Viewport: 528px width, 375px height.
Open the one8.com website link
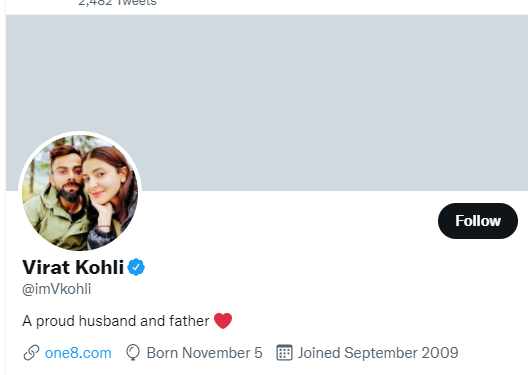[x=78, y=353]
